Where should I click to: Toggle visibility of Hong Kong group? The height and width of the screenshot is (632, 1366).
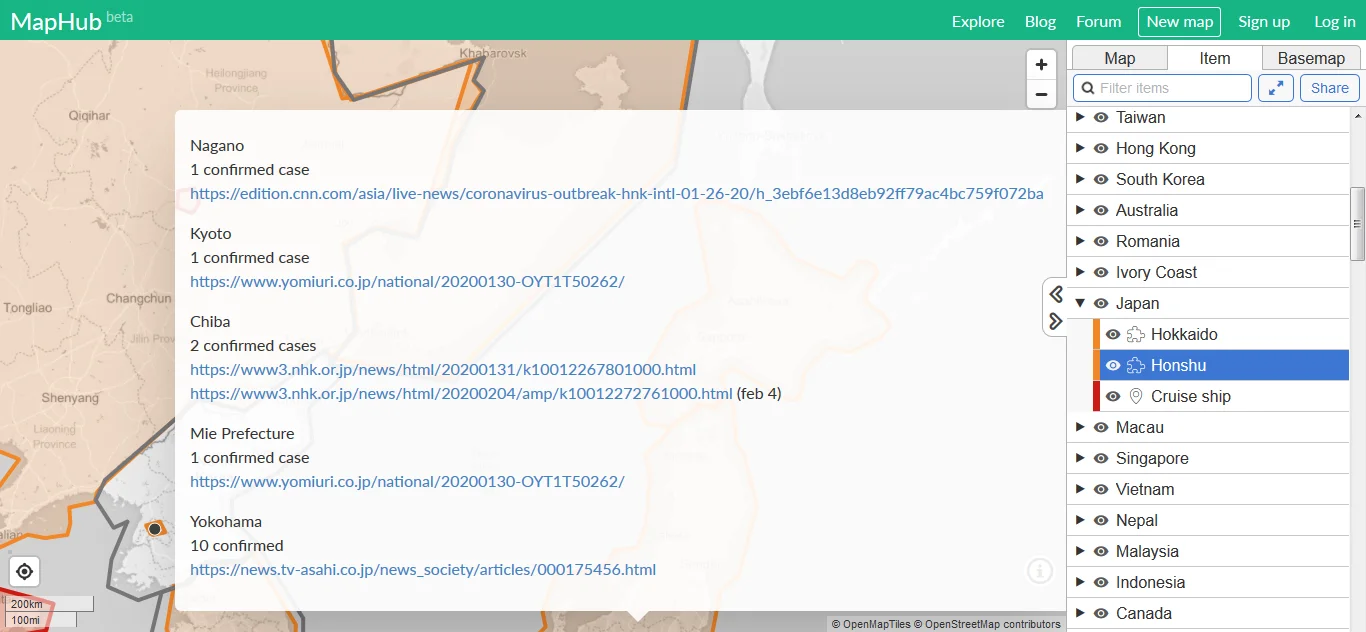1101,148
